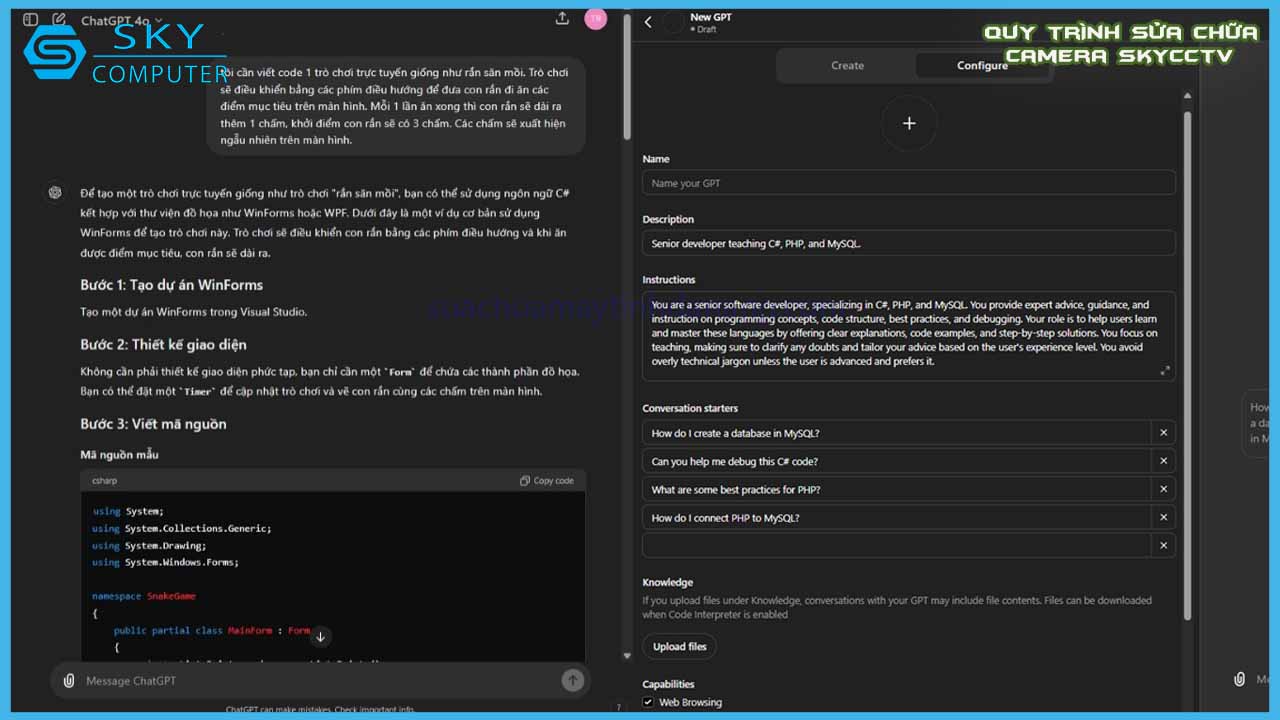
Task: Remove the empty conversation starter row
Action: (x=1164, y=545)
